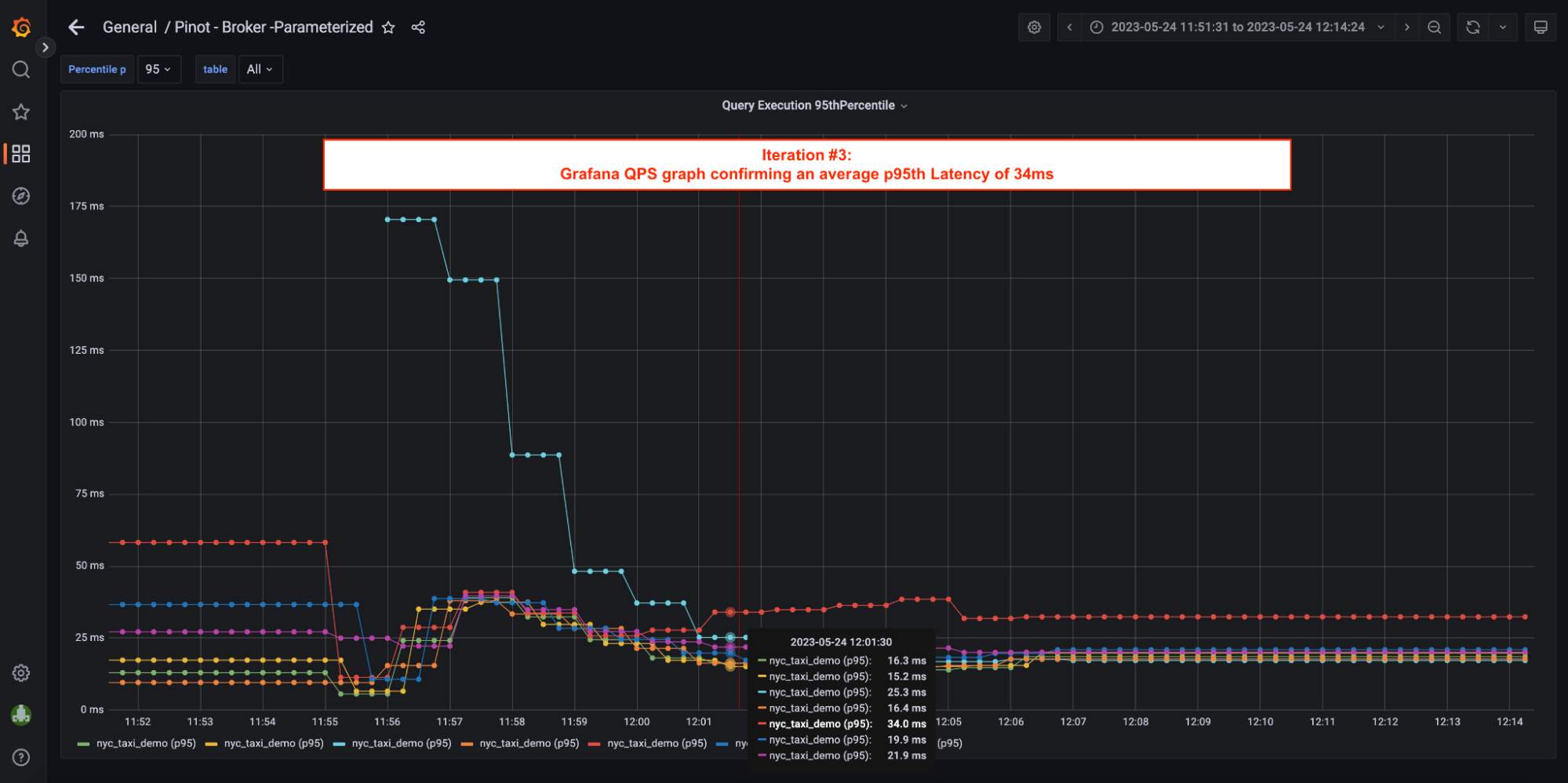The height and width of the screenshot is (783, 1568).
Task: Cycle view mode with the monitor icon
Action: click(x=1541, y=27)
